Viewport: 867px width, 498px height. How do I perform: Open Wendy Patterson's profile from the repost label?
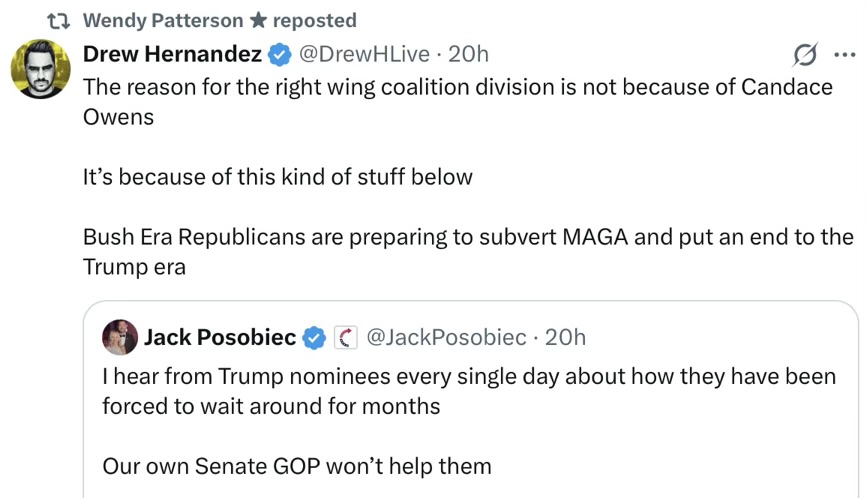162,20
